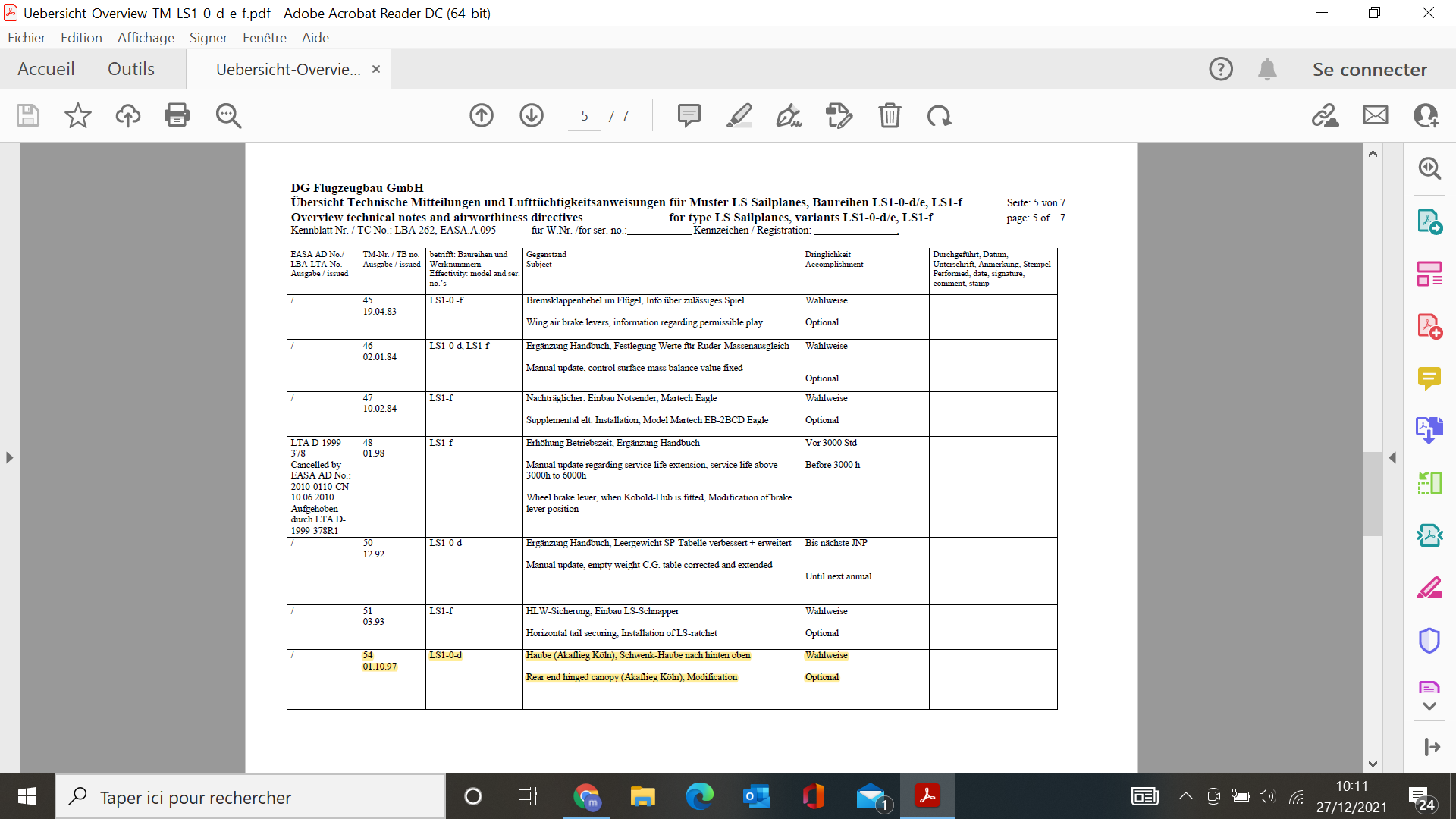Open the Affichage menu
This screenshot has width=1456, height=819.
(x=146, y=37)
